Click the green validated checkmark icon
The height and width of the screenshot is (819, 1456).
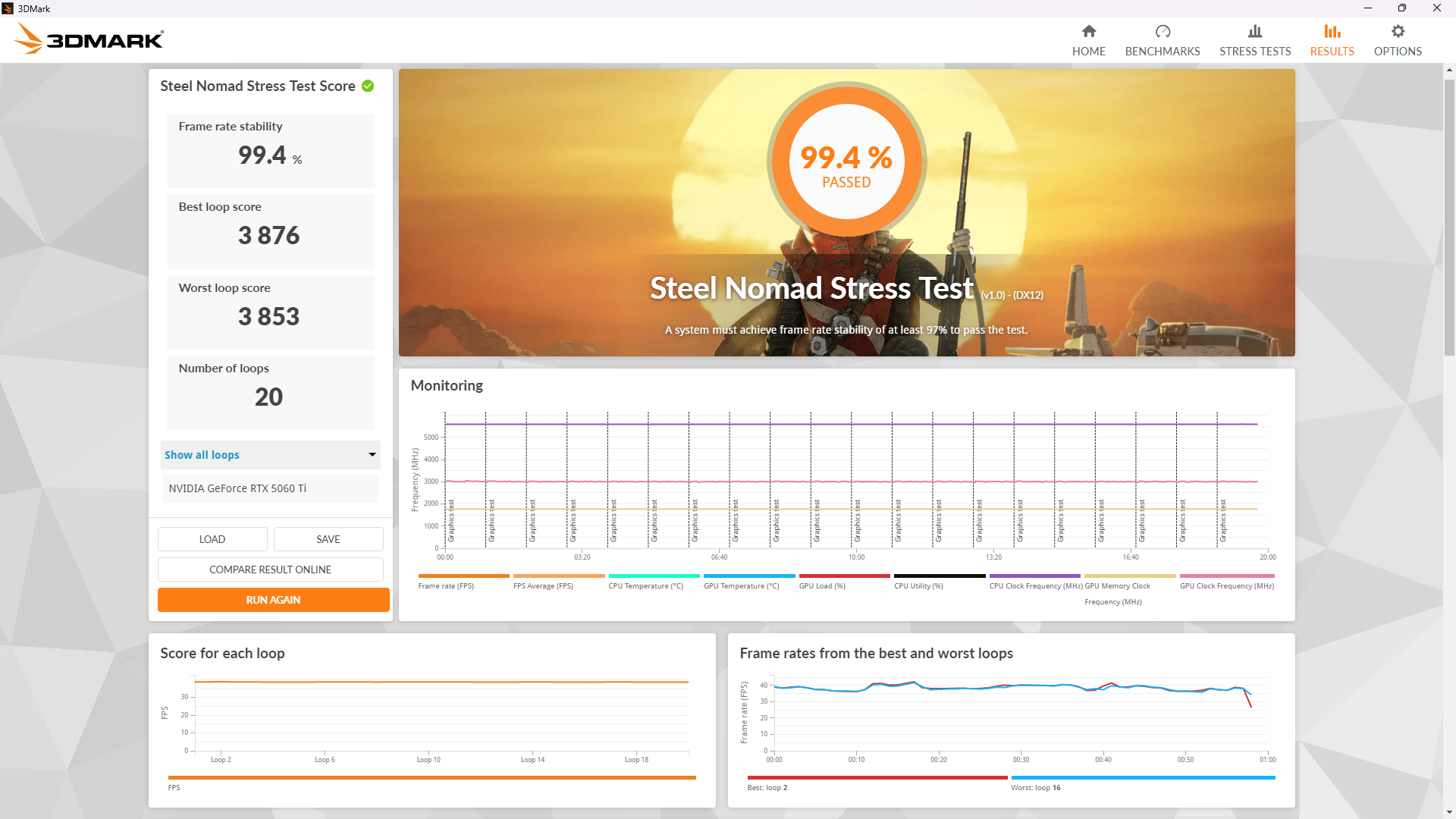point(368,86)
